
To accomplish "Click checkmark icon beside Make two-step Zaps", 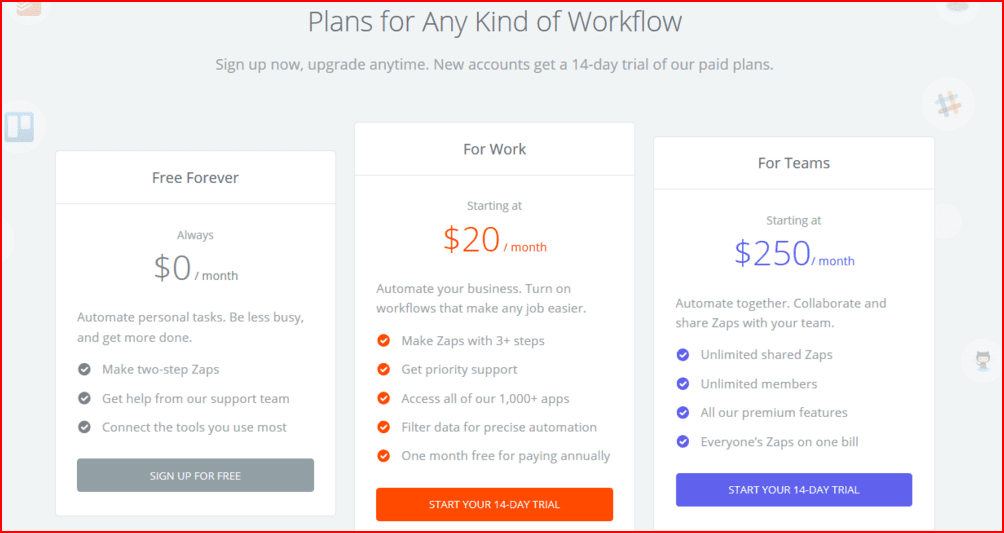I will (x=84, y=370).
